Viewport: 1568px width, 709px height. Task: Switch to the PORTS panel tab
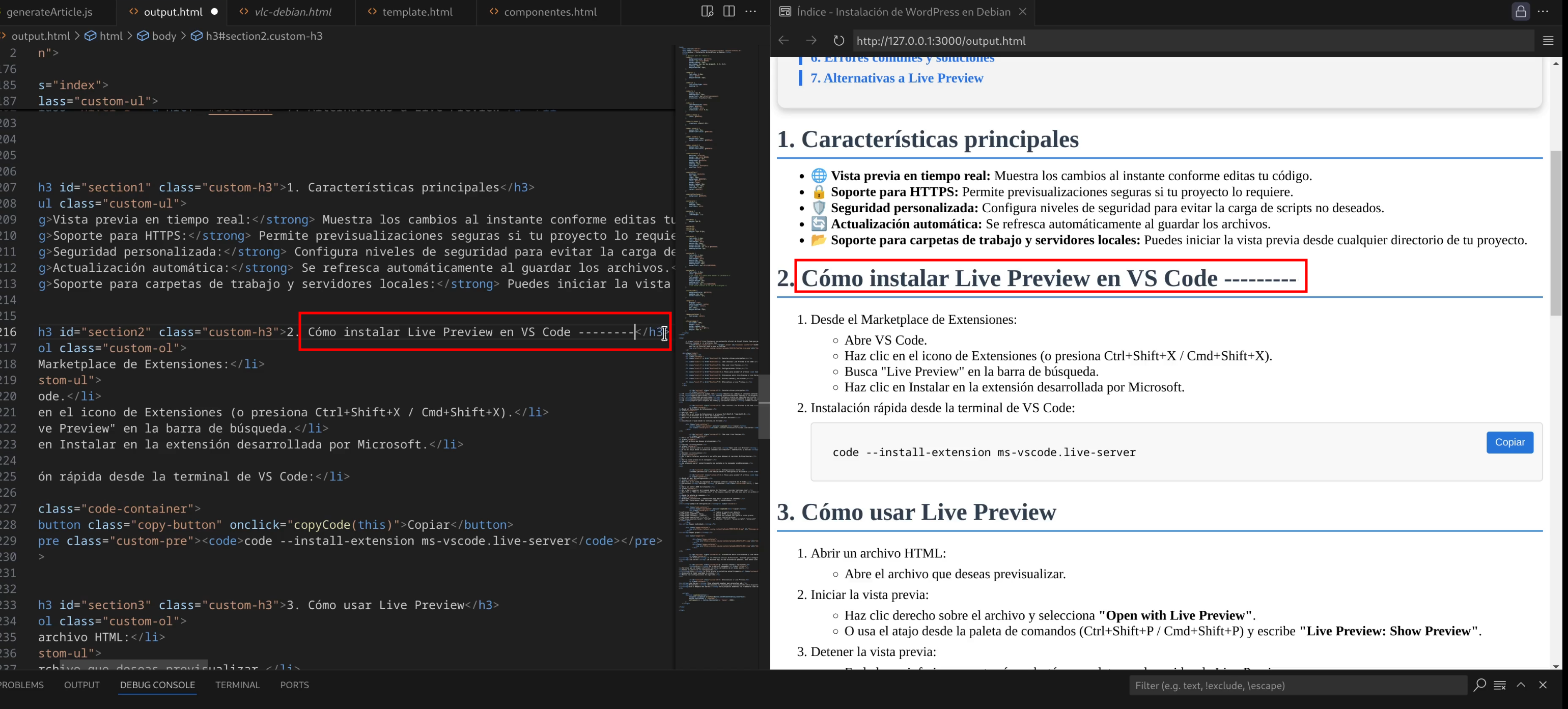point(295,685)
